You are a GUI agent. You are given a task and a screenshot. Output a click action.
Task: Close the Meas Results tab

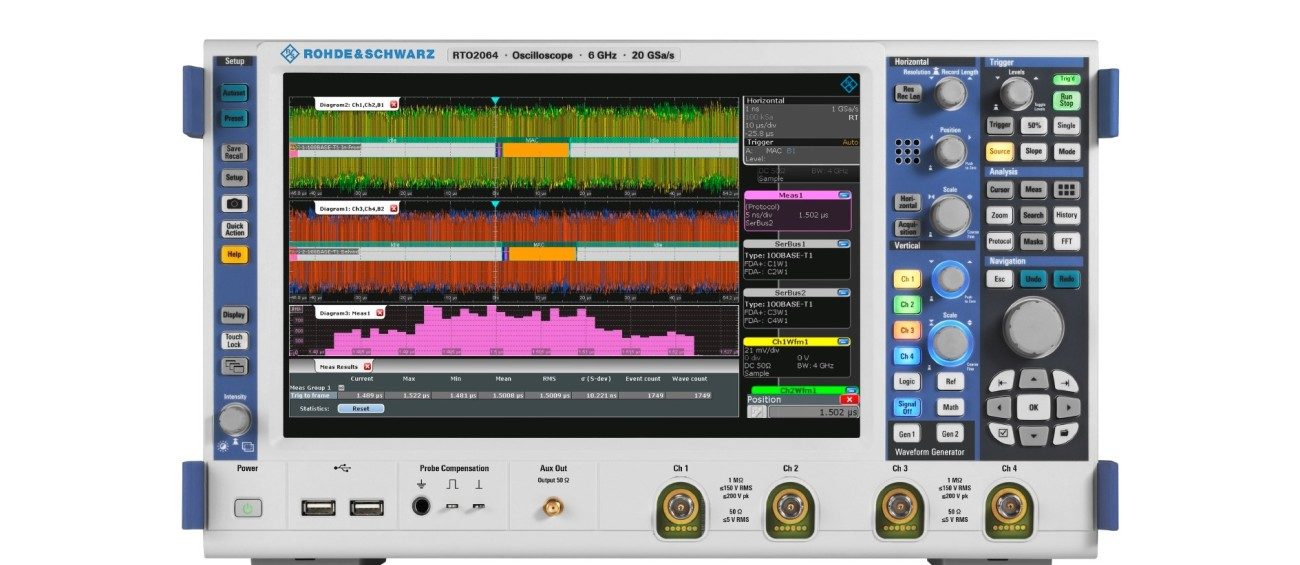click(x=367, y=367)
